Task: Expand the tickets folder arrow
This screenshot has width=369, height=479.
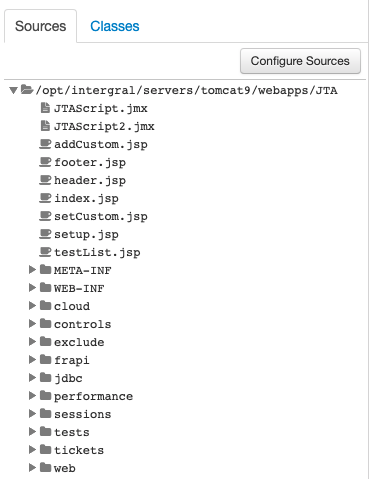Action: (x=32, y=449)
